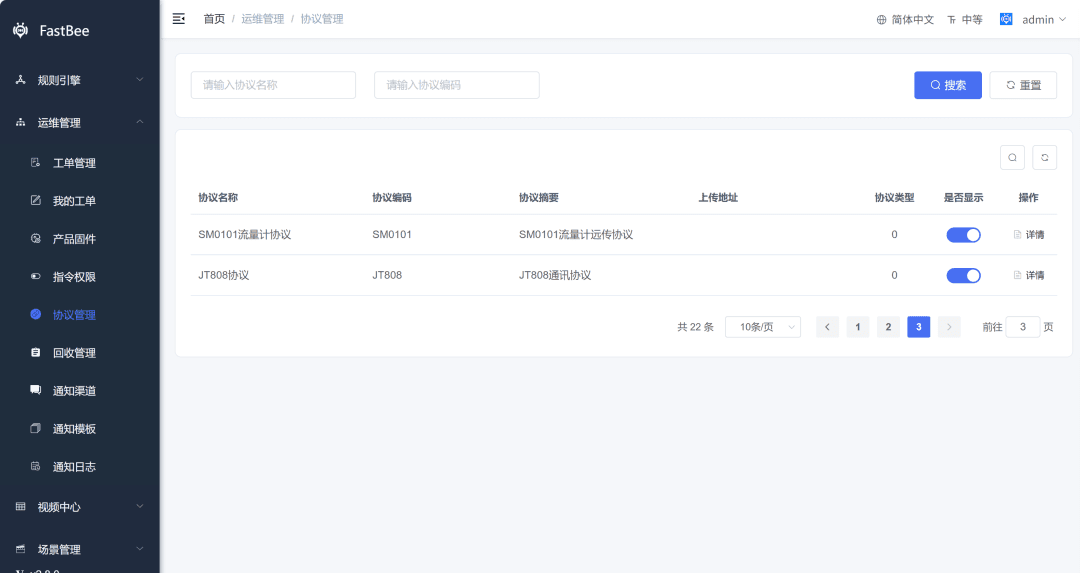This screenshot has width=1080, height=573.
Task: Click the 工单管理 icon
Action: click(36, 163)
